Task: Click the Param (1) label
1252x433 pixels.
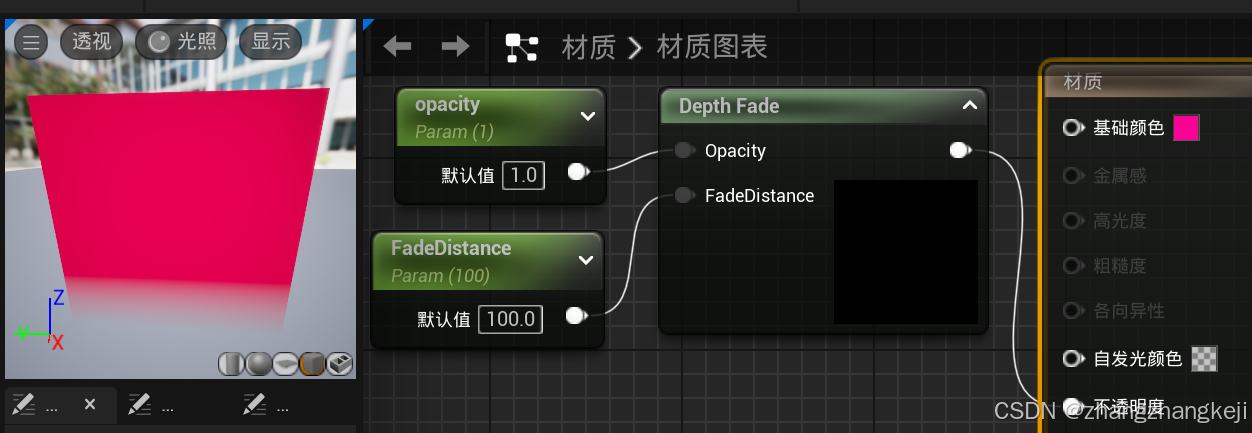Action: coord(455,131)
